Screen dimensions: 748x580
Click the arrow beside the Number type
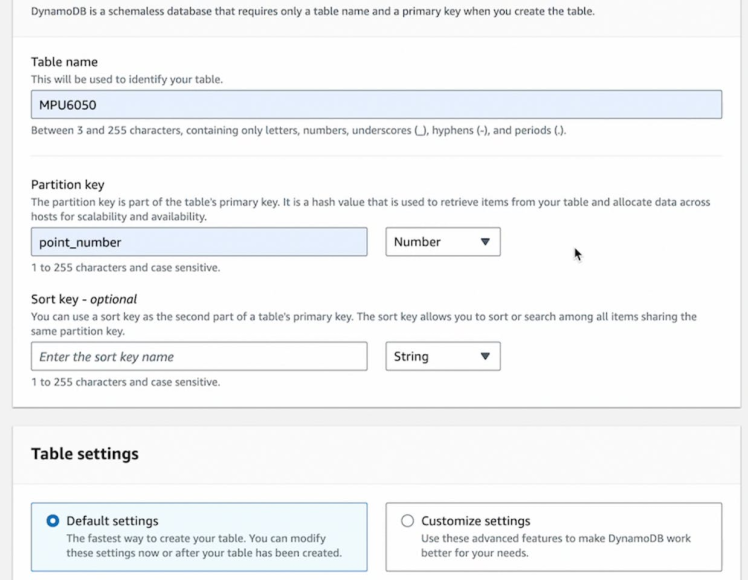(485, 242)
